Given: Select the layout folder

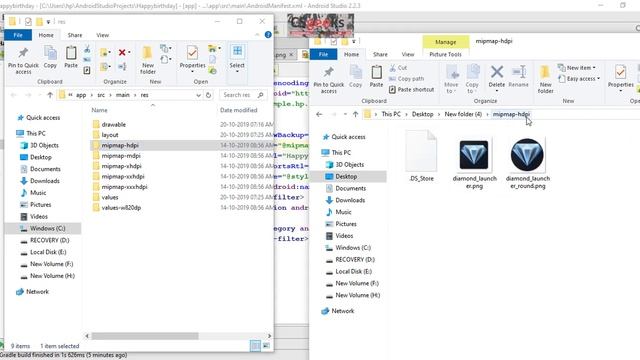Looking at the screenshot, I should pos(182,135).
